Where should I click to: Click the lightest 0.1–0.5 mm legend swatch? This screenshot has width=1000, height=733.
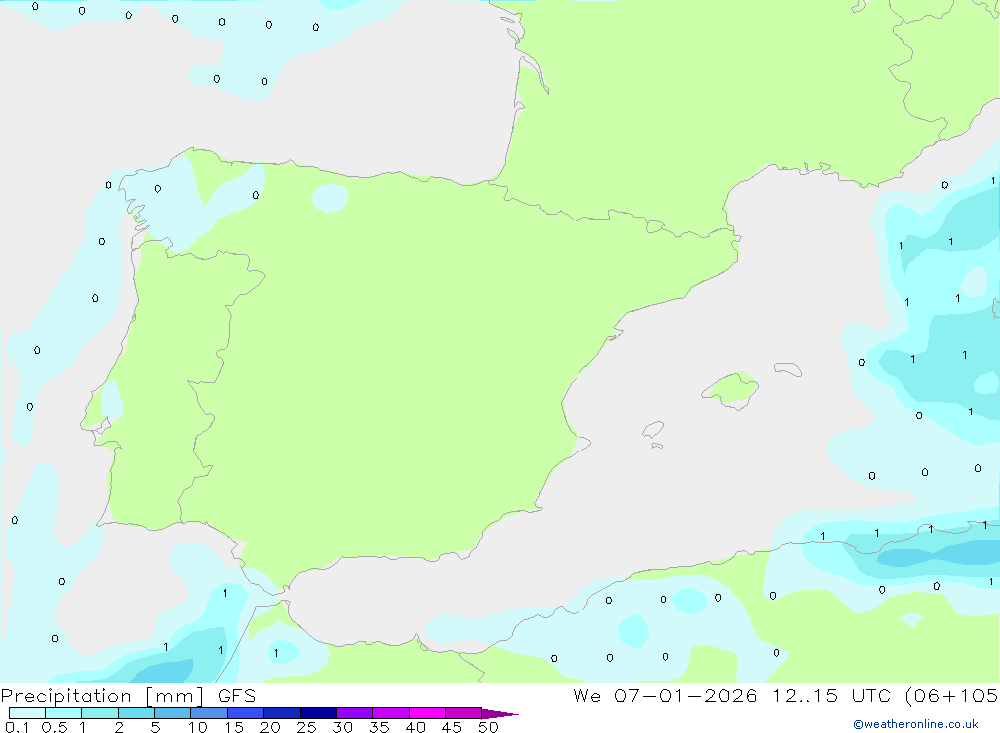point(27,713)
